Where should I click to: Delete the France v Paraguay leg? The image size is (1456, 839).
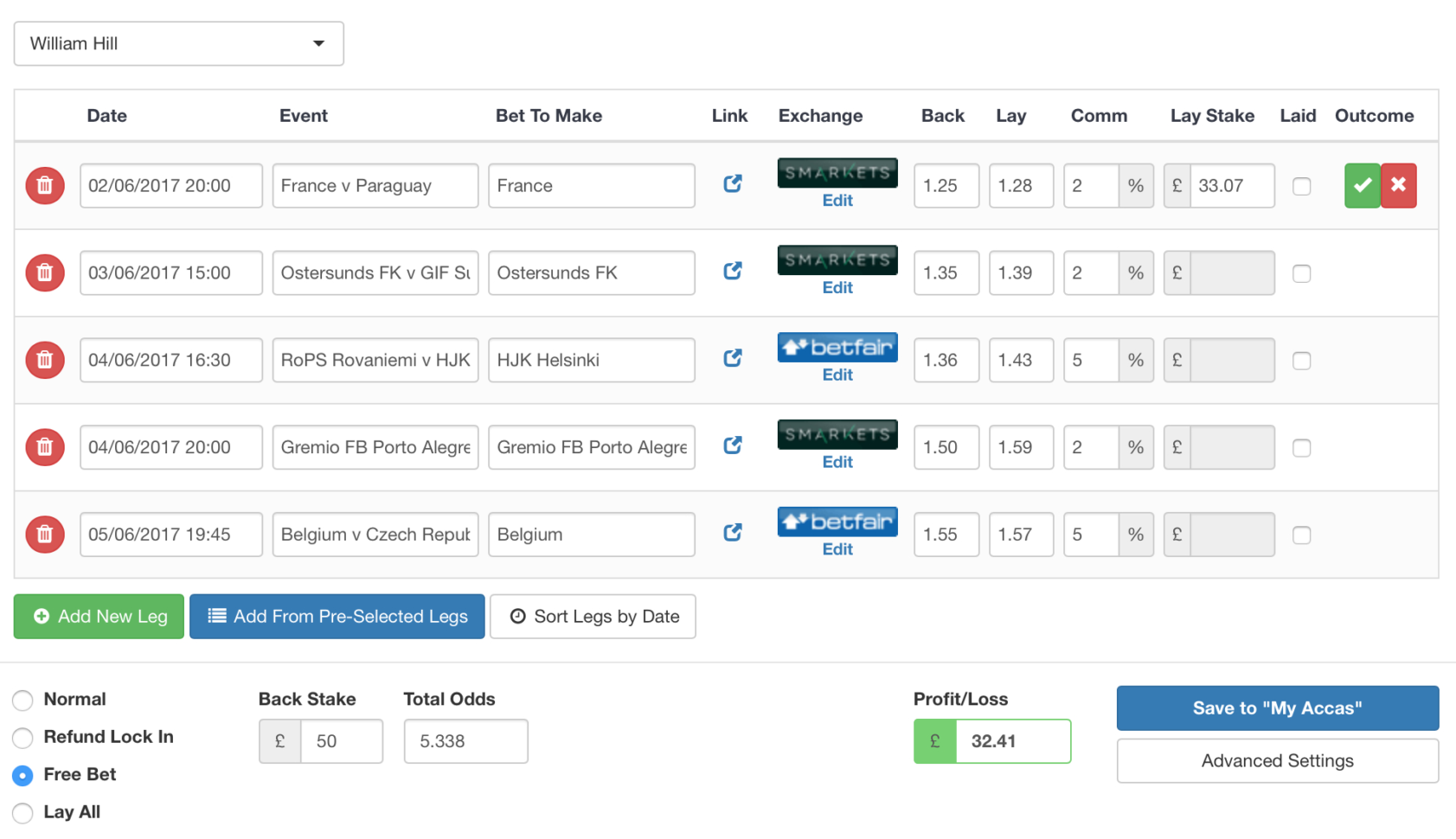coord(44,185)
